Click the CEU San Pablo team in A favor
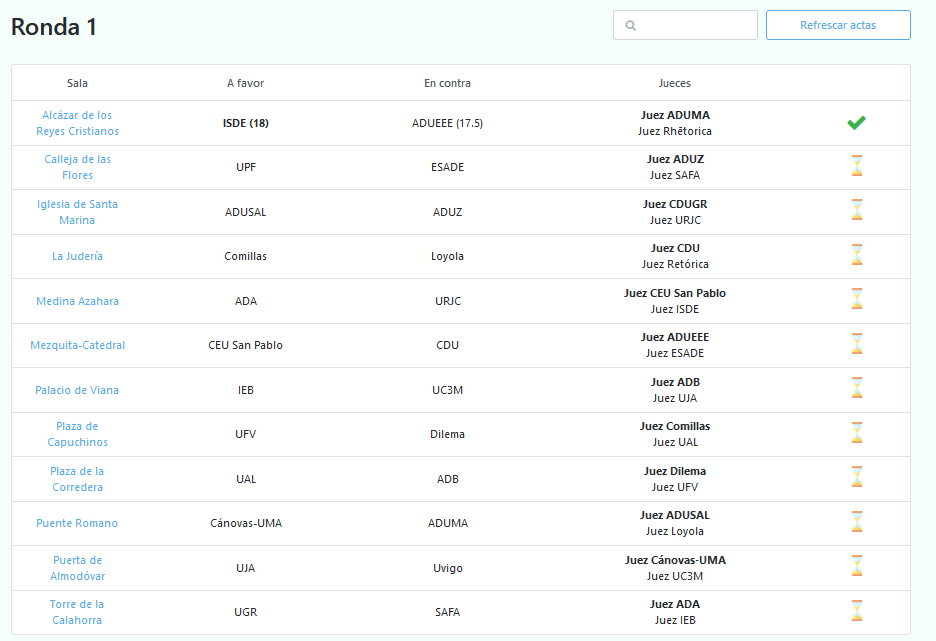 click(x=245, y=345)
